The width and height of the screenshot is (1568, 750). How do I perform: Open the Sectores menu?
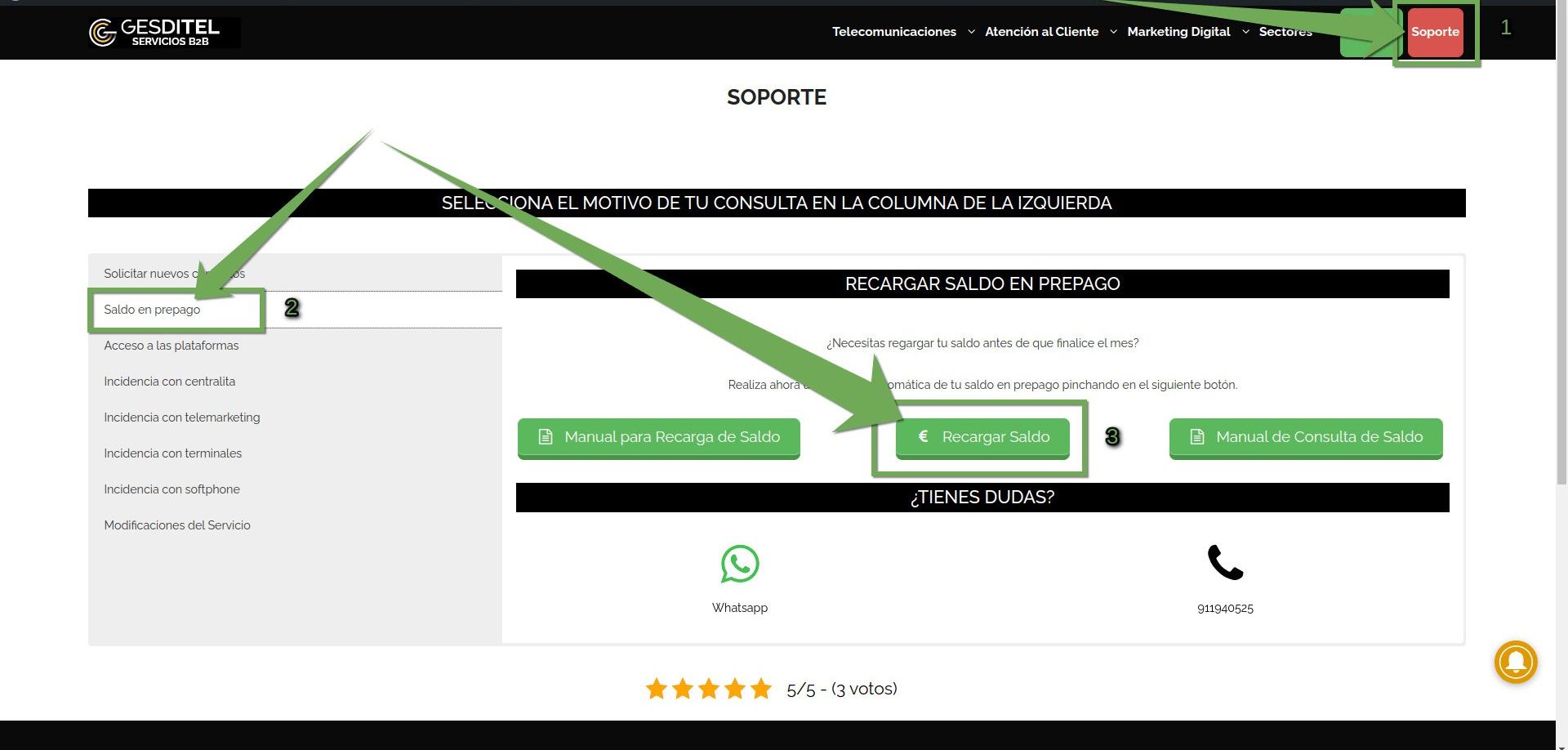pos(1285,32)
